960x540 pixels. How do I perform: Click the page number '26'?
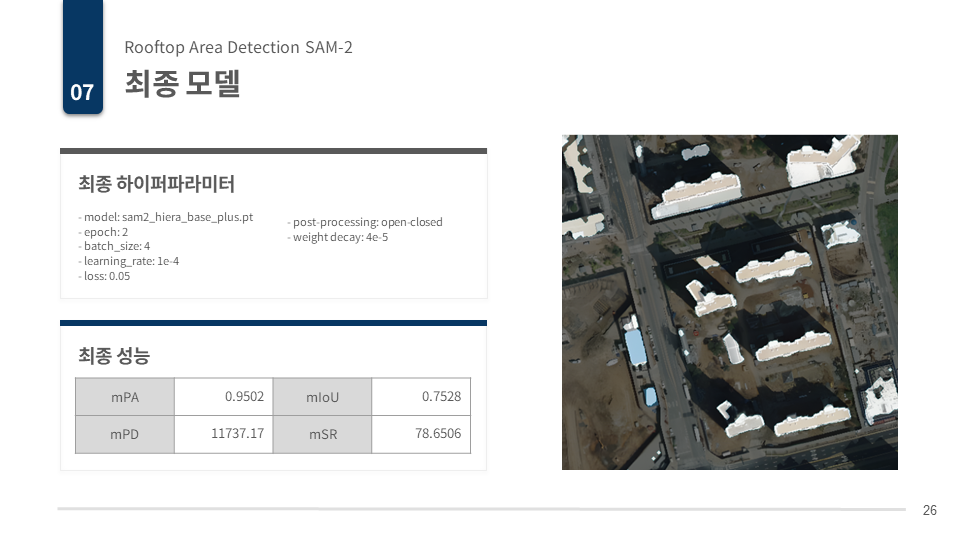(x=929, y=510)
